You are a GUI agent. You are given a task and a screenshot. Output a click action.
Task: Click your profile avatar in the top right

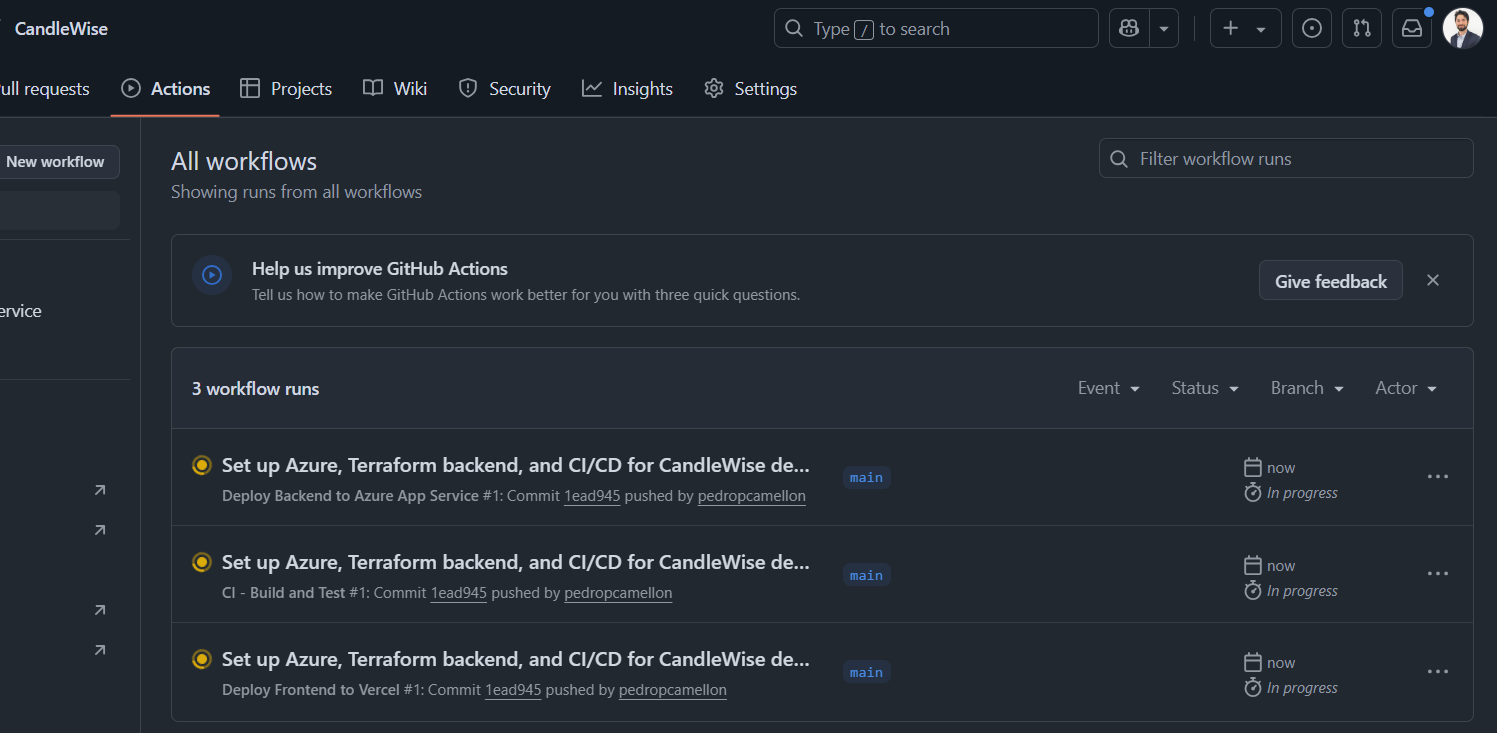click(x=1462, y=28)
